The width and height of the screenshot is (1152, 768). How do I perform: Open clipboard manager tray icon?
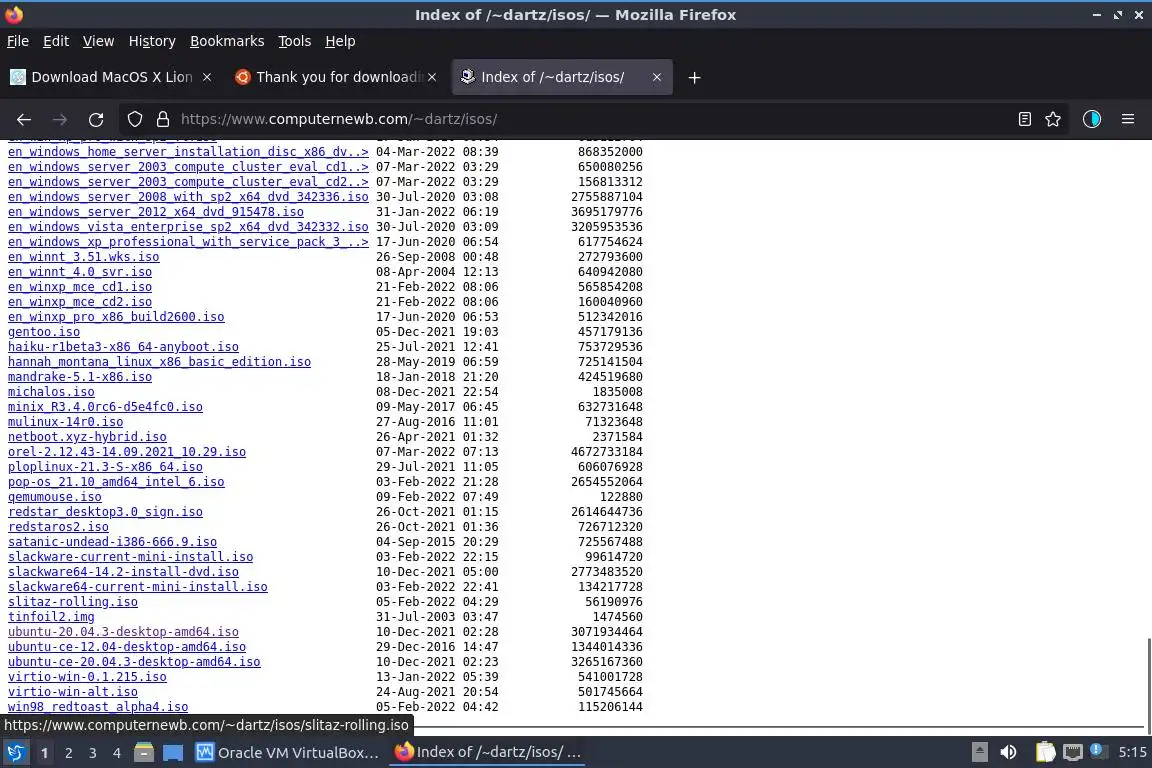(x=1045, y=752)
